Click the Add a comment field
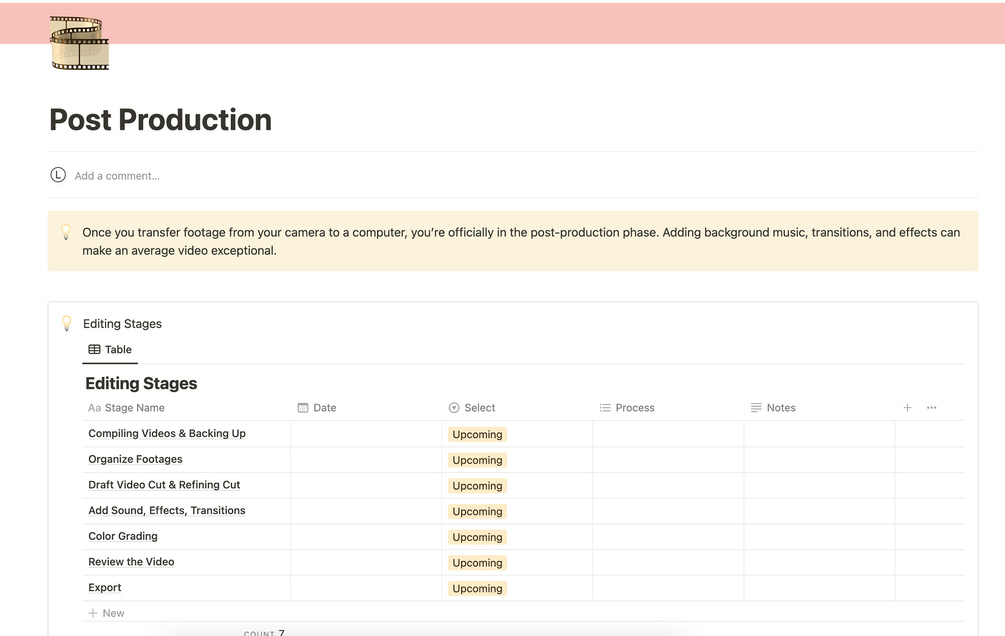 (x=117, y=176)
